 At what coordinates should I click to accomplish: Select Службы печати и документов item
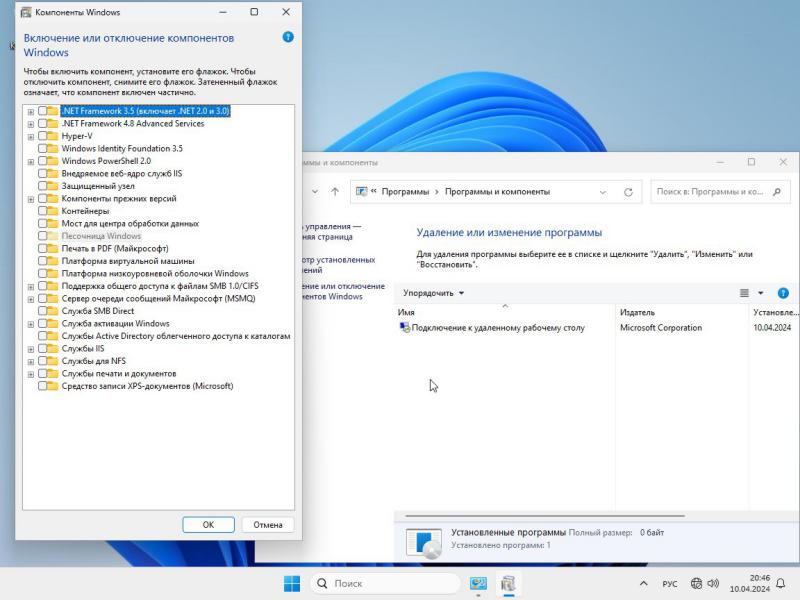(119, 373)
